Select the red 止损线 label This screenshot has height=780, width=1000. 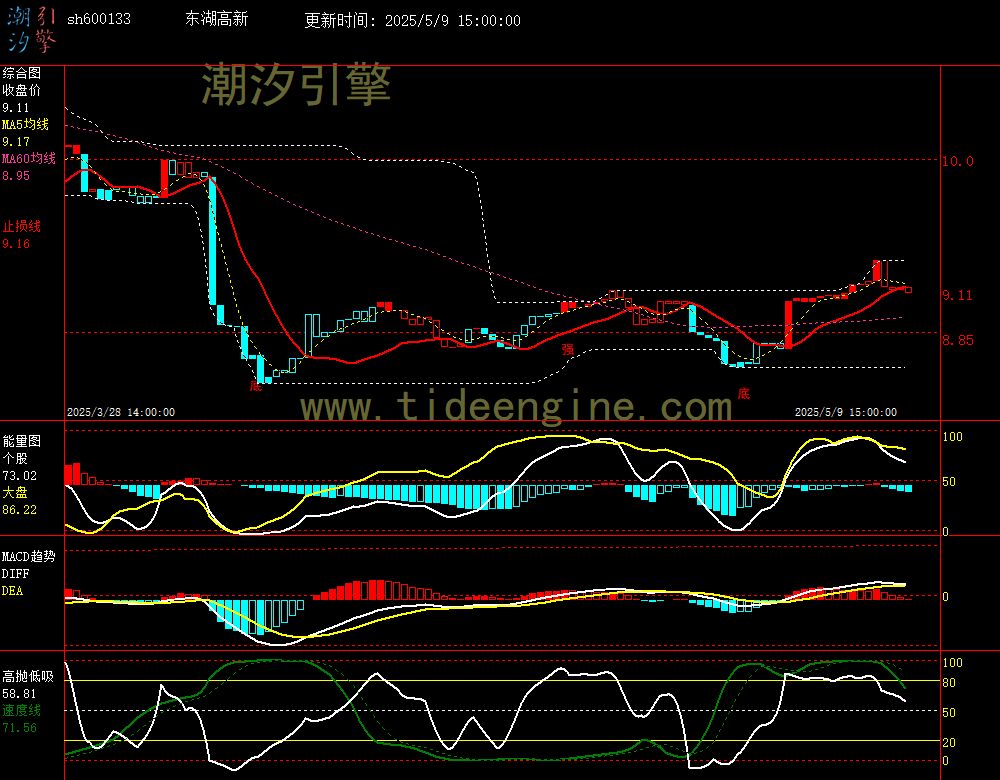21,226
